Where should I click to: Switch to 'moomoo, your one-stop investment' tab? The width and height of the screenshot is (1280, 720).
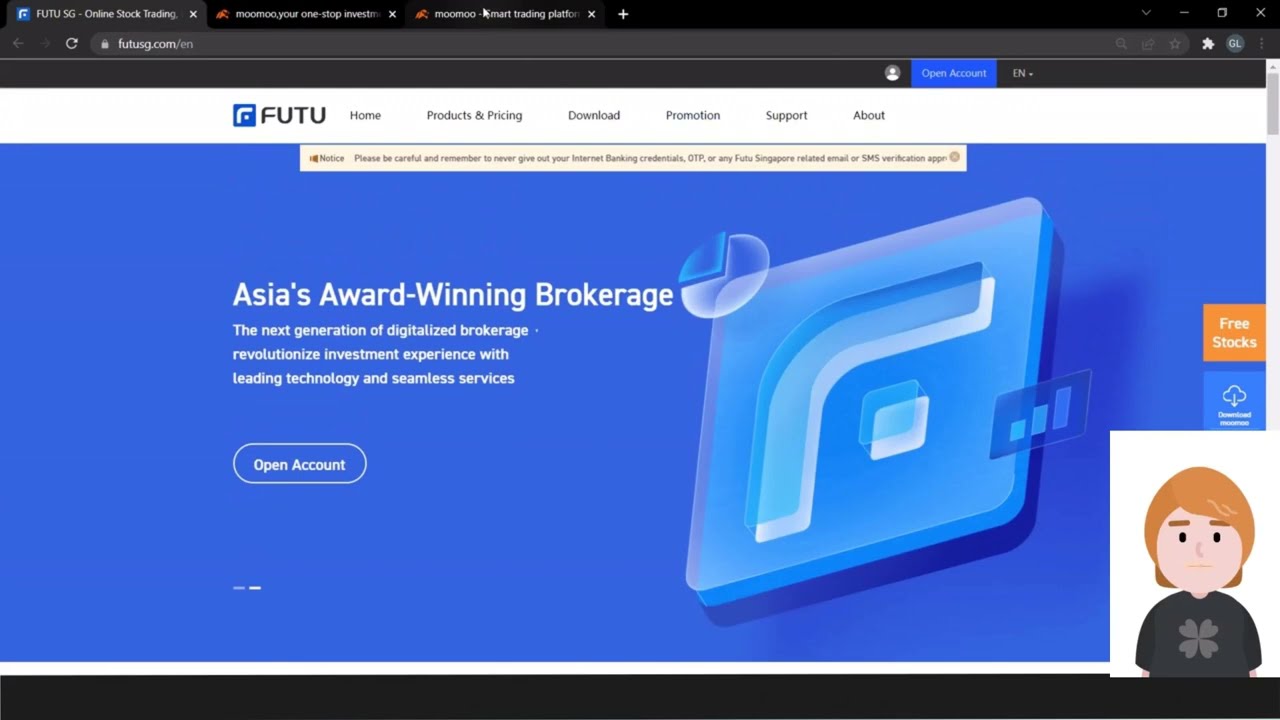[x=304, y=14]
